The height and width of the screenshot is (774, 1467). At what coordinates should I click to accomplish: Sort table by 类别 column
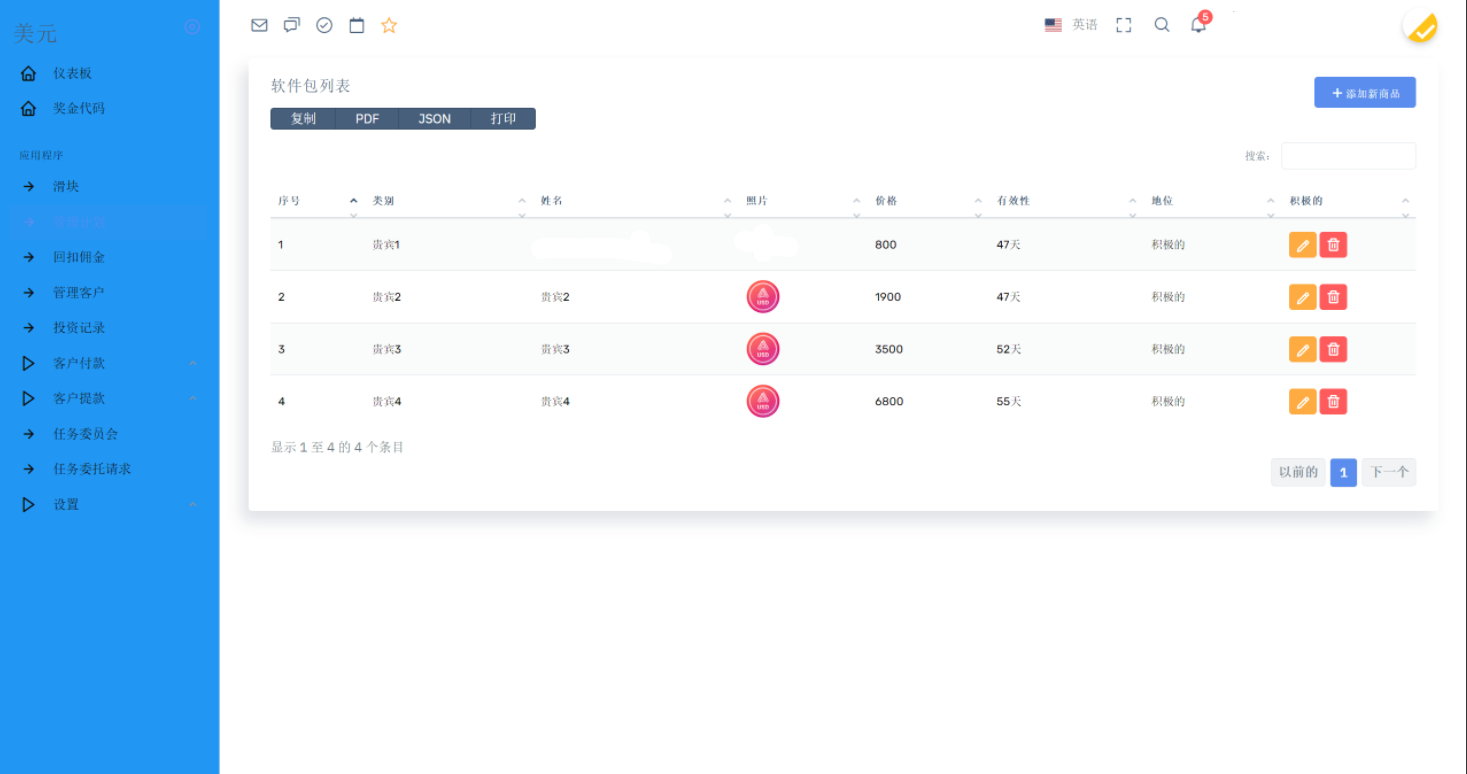(x=449, y=201)
